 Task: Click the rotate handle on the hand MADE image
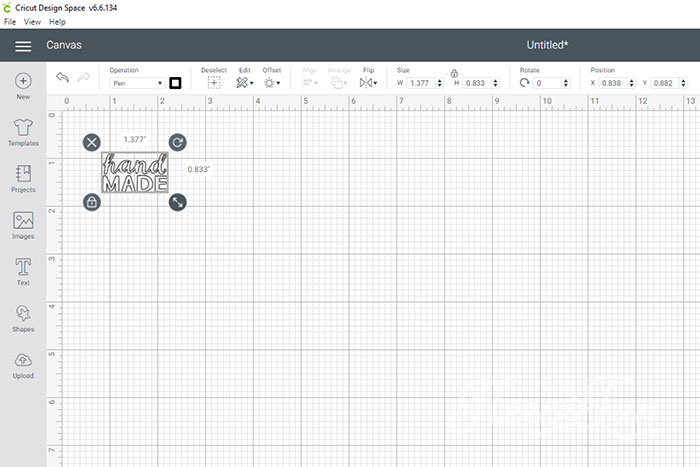click(x=177, y=142)
